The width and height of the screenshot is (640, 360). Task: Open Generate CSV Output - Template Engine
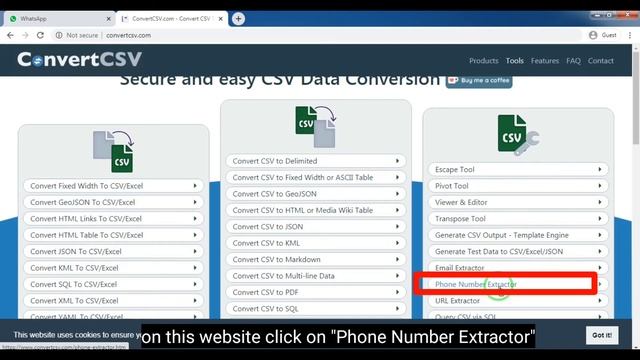pos(518,235)
